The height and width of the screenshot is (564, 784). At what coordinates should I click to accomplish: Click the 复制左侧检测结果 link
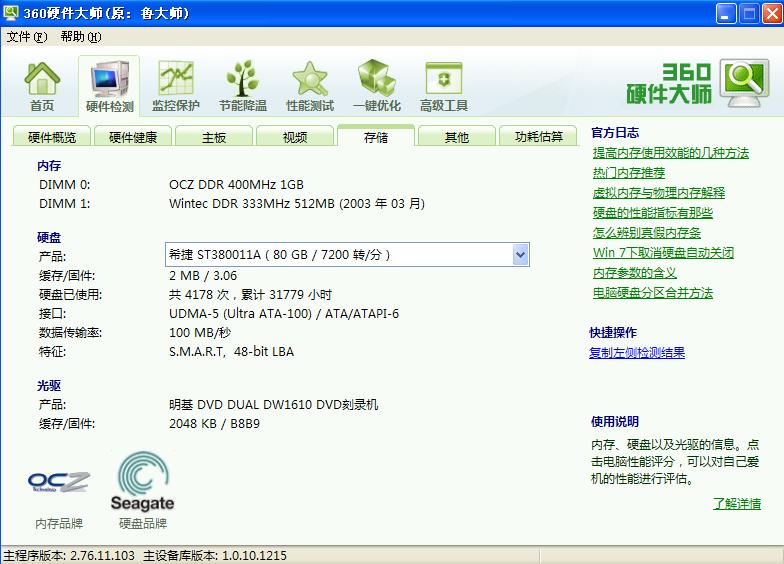637,353
